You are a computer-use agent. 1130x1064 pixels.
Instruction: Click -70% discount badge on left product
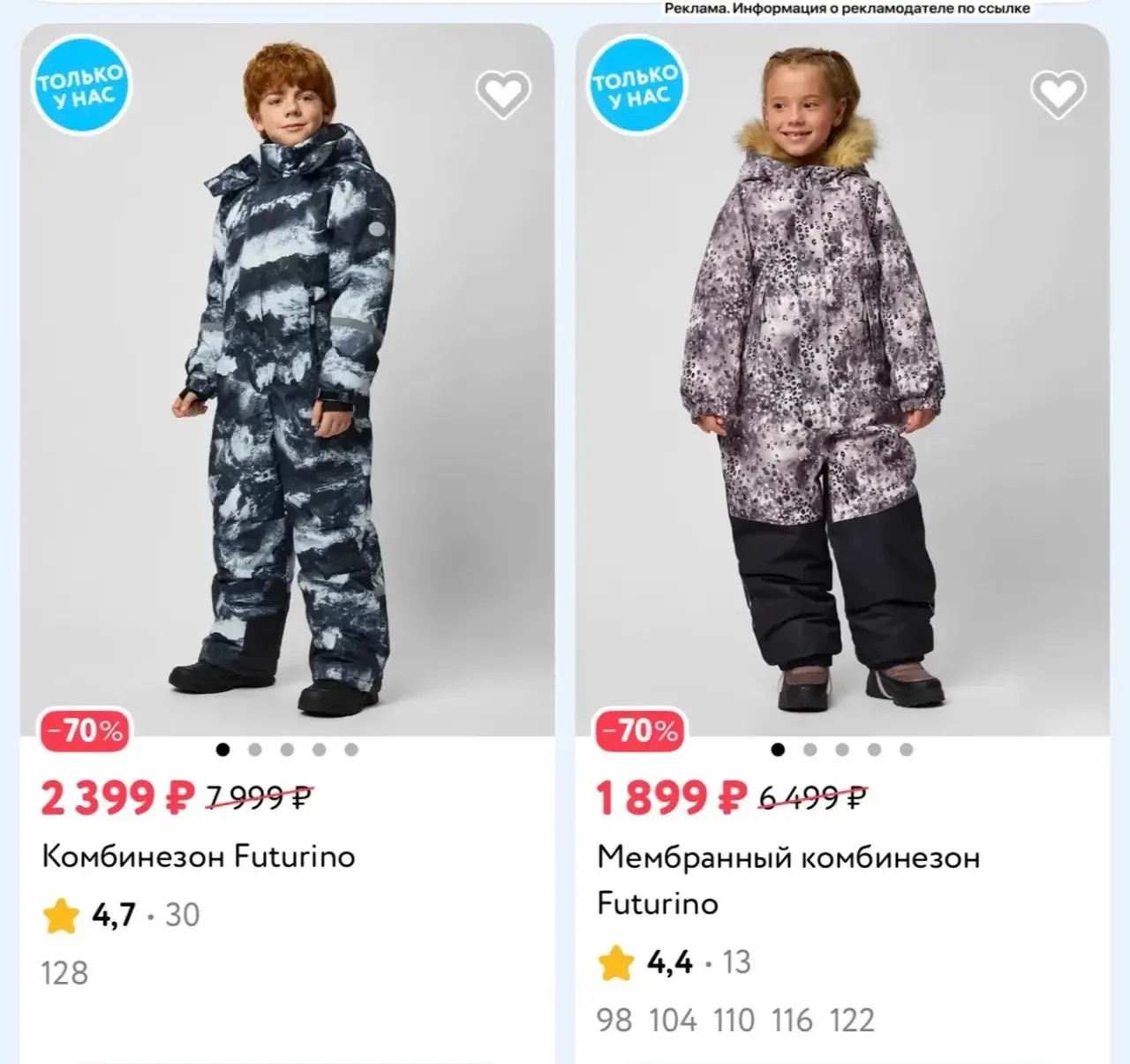pos(86,731)
